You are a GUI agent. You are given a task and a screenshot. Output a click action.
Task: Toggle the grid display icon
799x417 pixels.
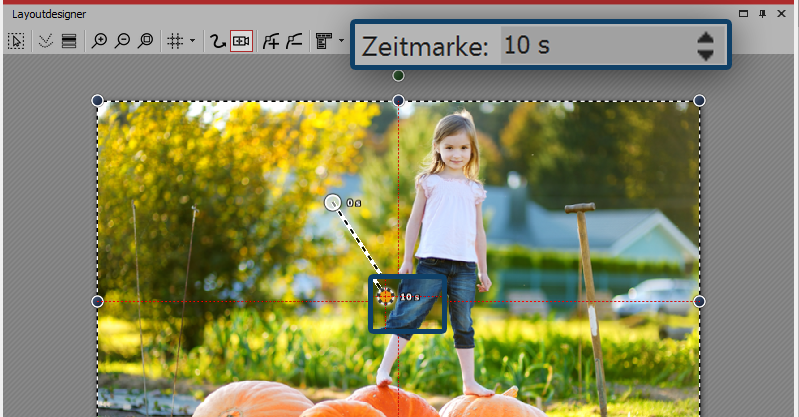175,41
